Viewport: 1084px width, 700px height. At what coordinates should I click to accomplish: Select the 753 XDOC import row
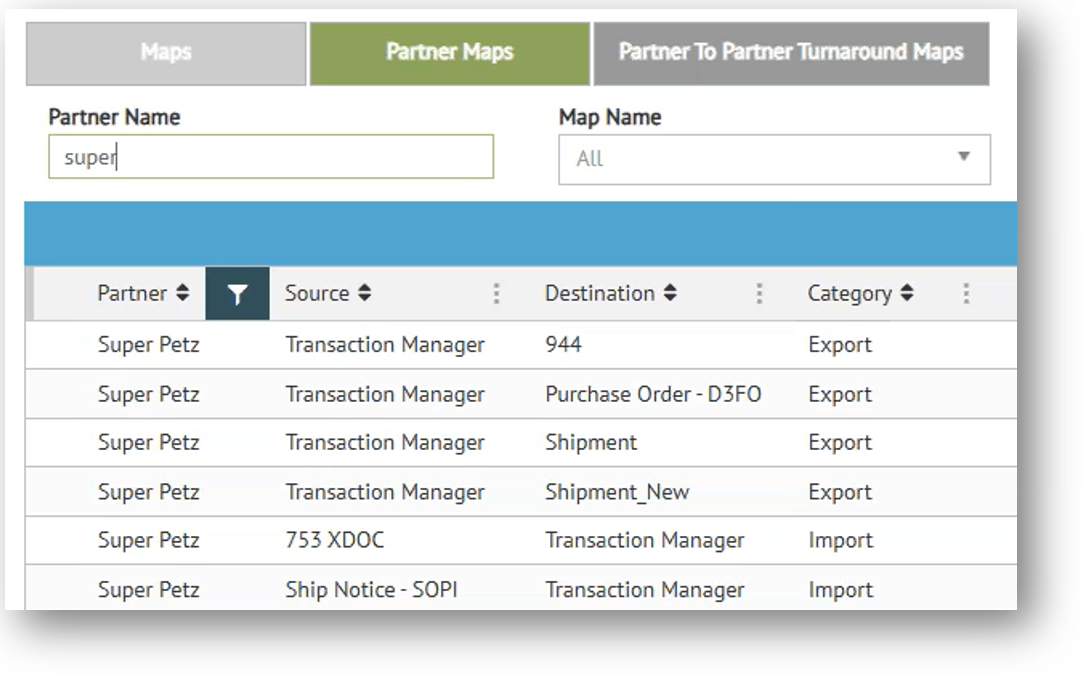pyautogui.click(x=334, y=541)
